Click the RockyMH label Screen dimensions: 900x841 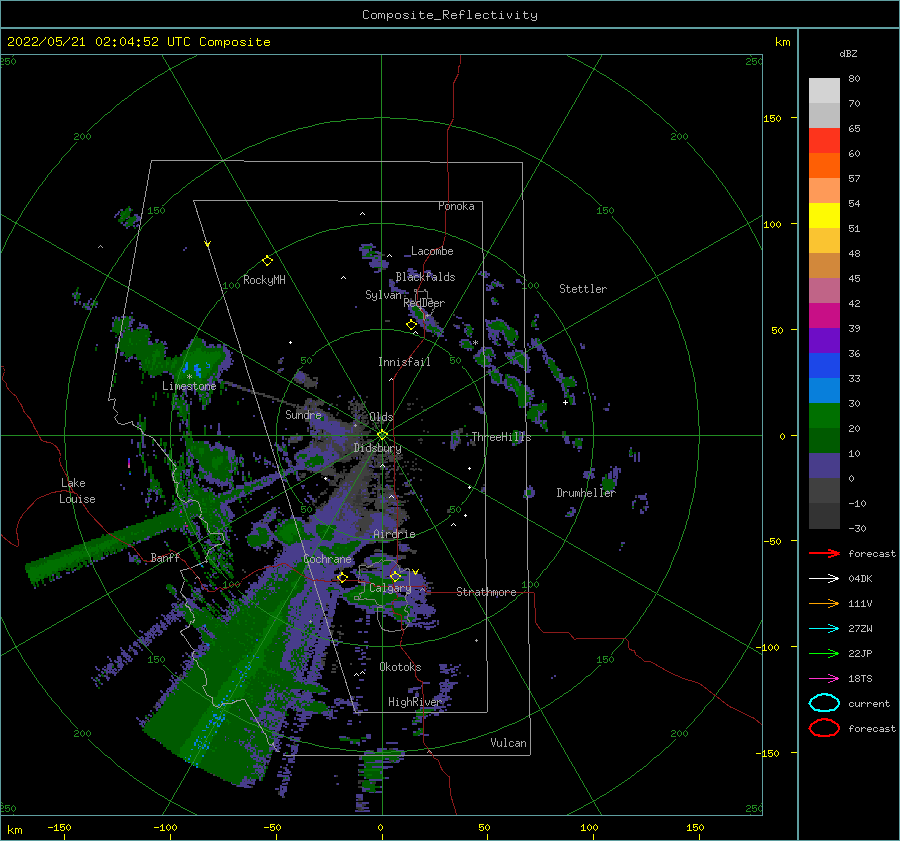point(264,280)
